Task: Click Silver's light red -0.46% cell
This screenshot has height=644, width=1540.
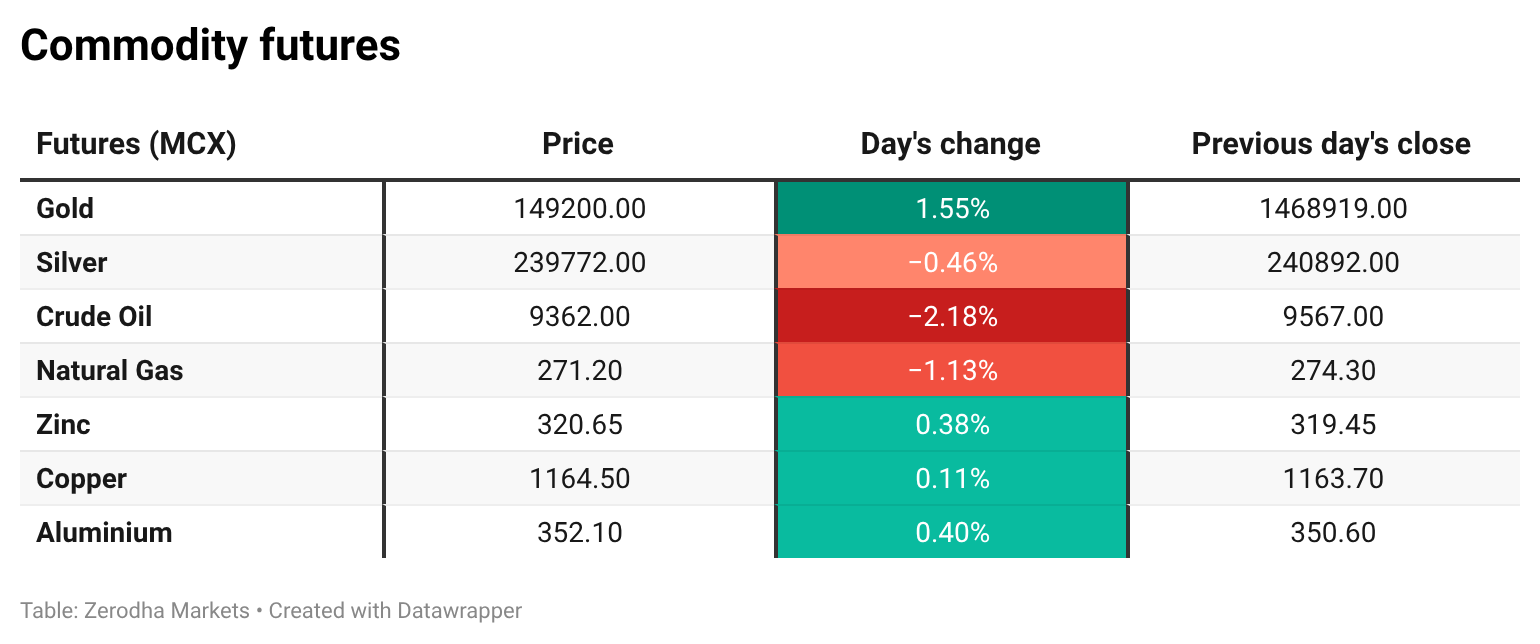Action: [952, 262]
